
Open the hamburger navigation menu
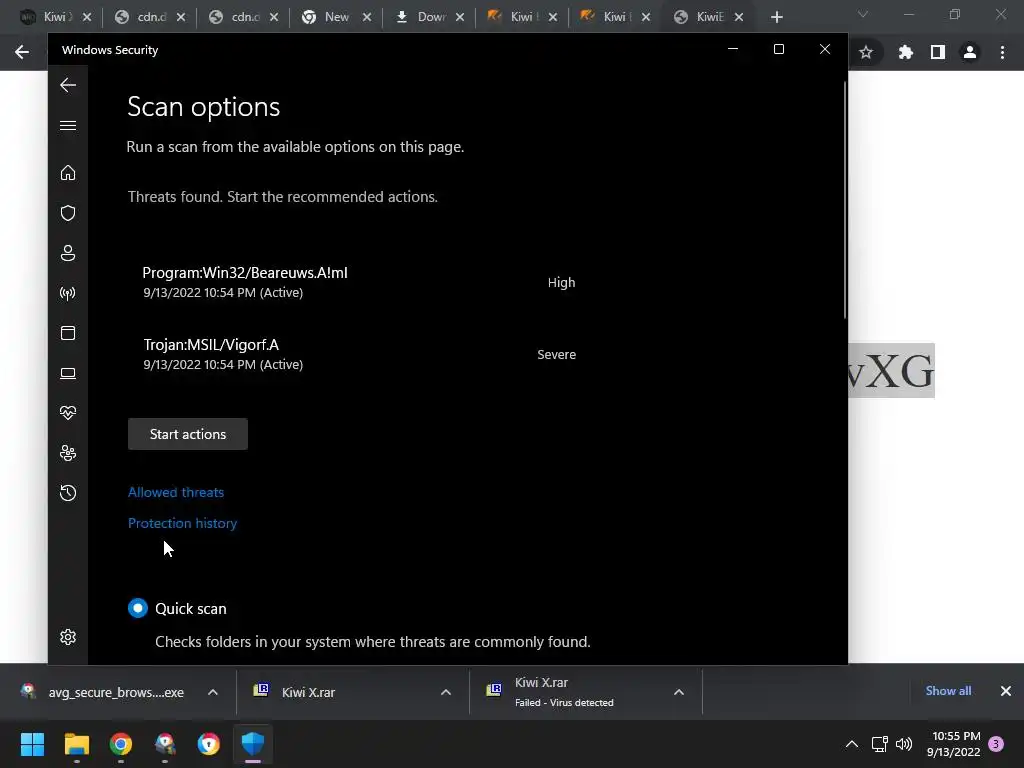[x=68, y=125]
